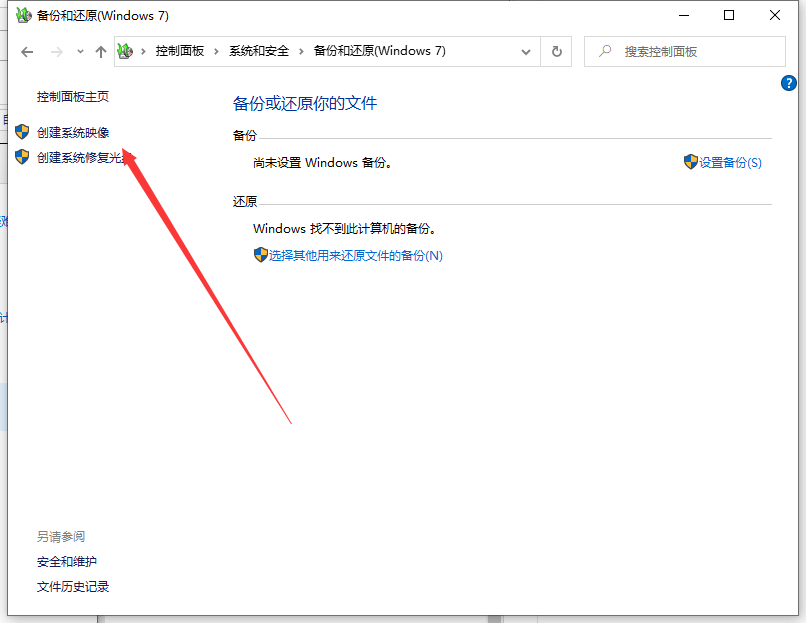
Task: Click the 创建系统映像 link
Action: tap(73, 132)
